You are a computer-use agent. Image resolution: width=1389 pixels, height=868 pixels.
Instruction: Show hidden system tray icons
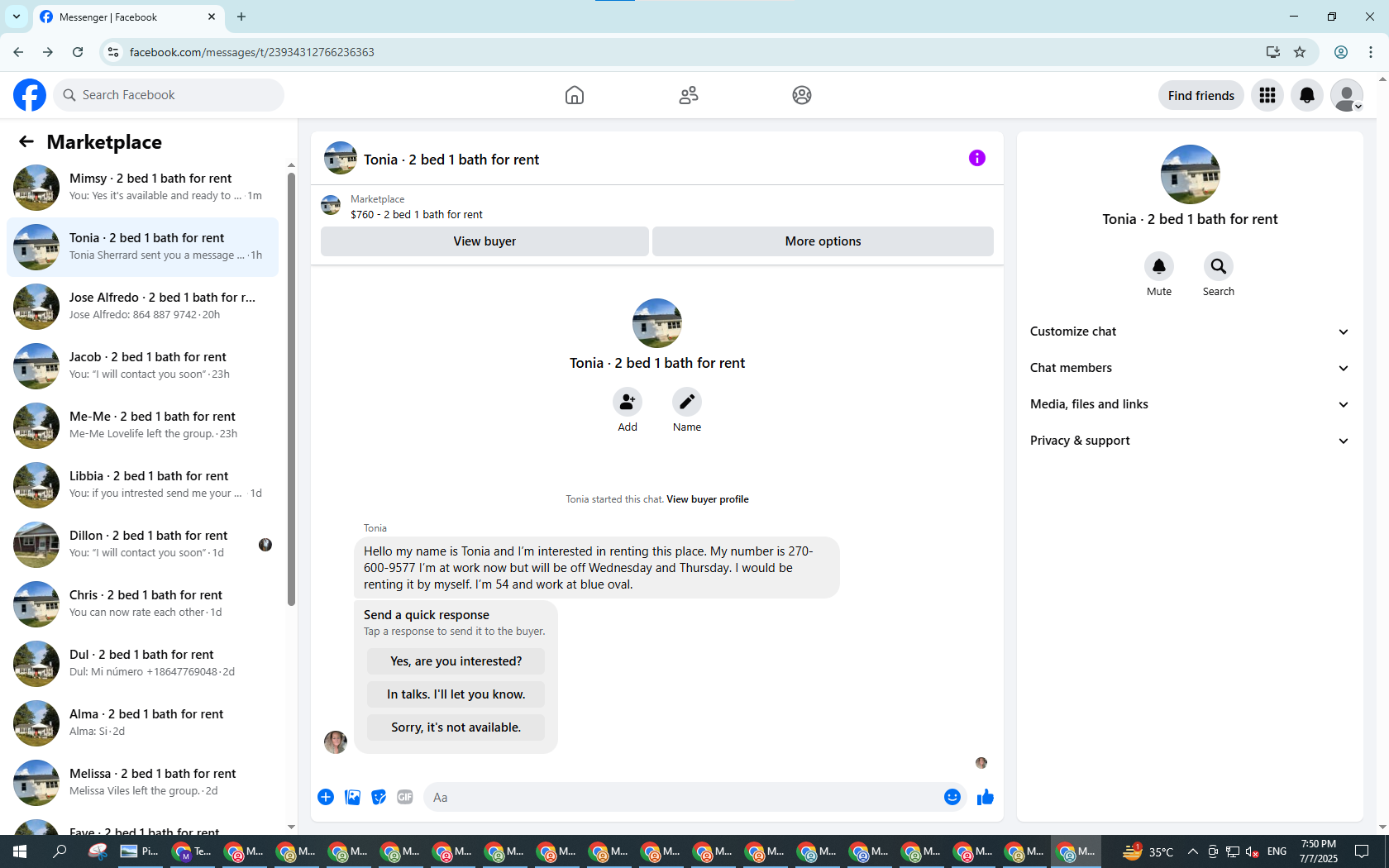1192,851
